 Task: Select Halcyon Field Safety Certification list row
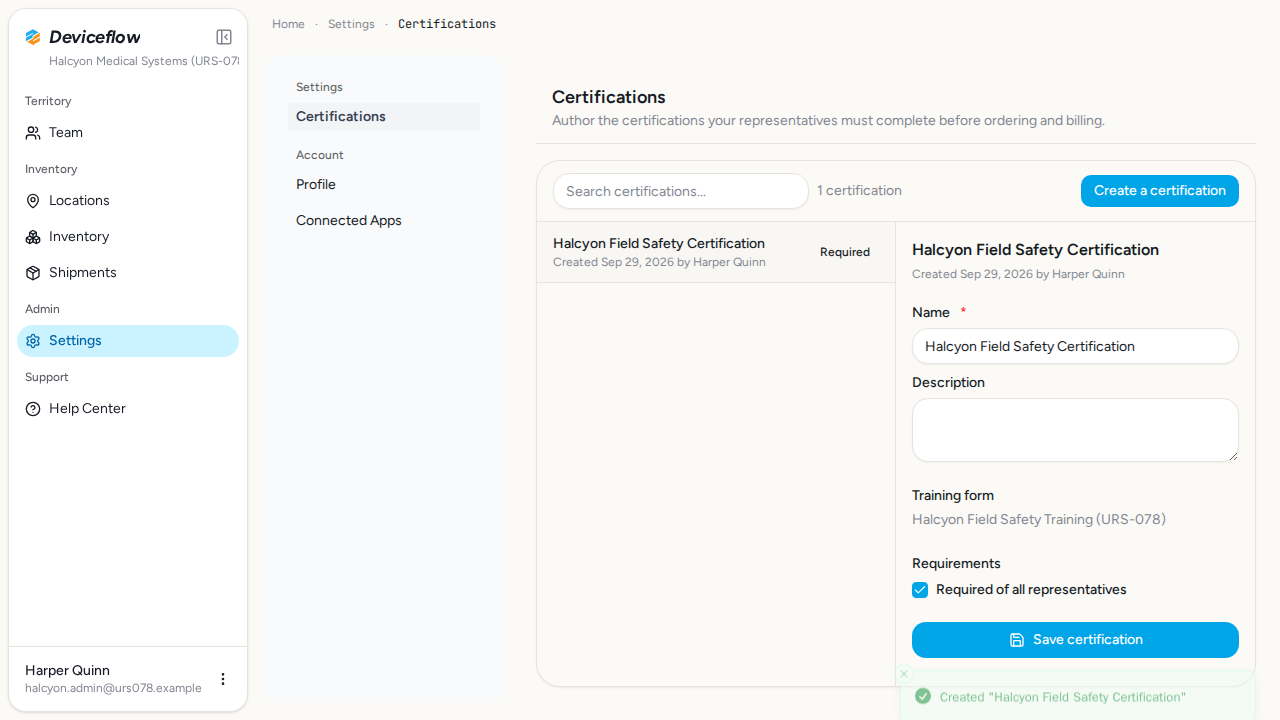(x=716, y=252)
